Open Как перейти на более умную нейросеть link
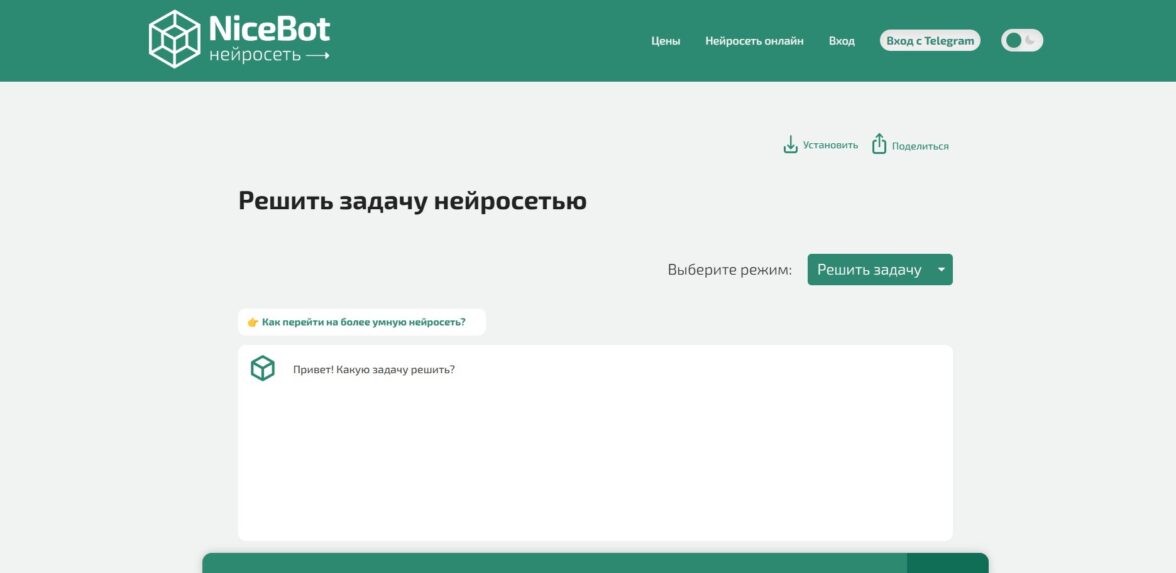This screenshot has width=1176, height=573. [362, 322]
